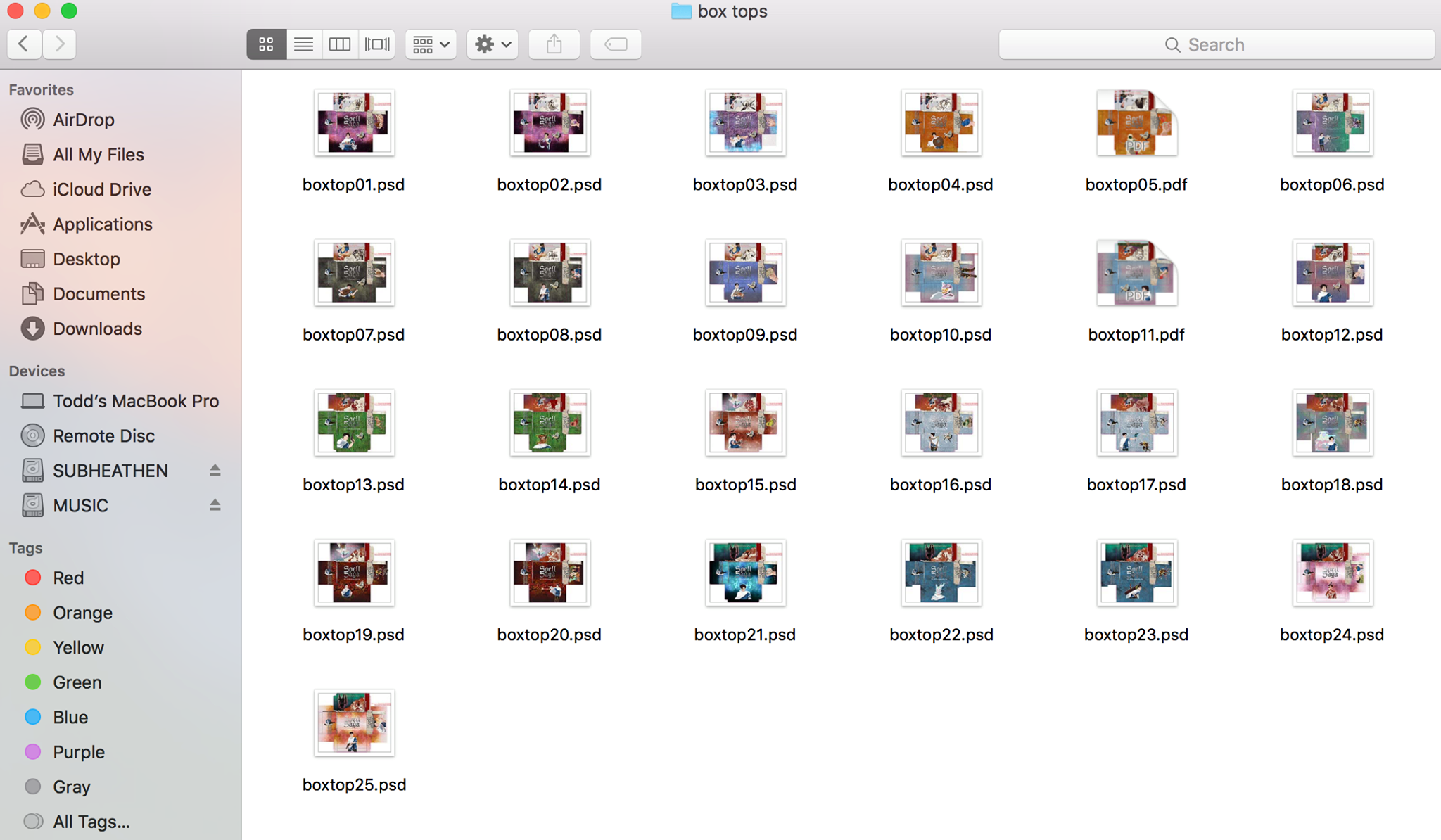Viewport: 1441px width, 840px height.
Task: Select the boxtop06.psd file thumbnail
Action: click(x=1332, y=122)
